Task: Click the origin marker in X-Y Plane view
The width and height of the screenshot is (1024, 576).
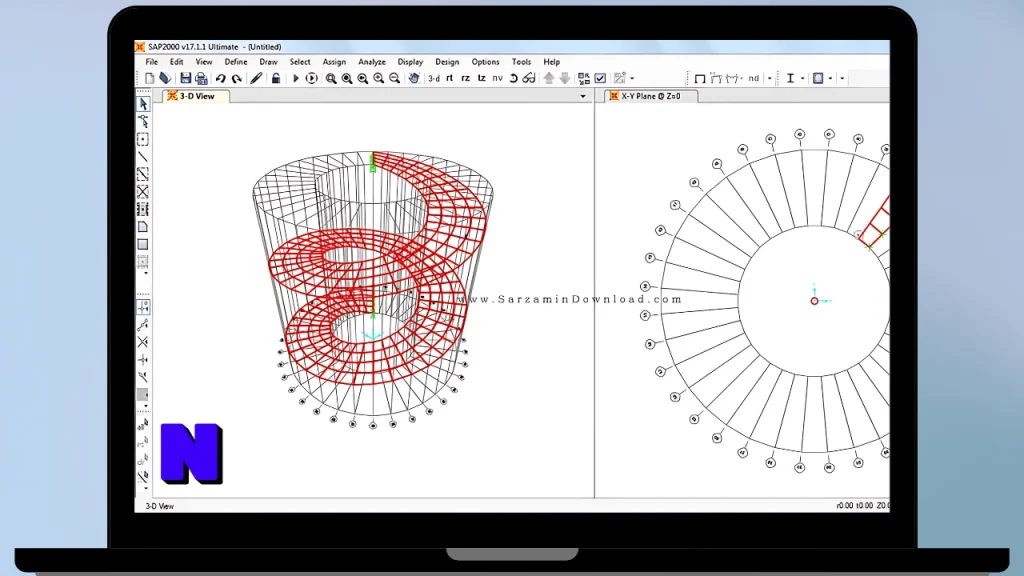Action: [x=814, y=301]
